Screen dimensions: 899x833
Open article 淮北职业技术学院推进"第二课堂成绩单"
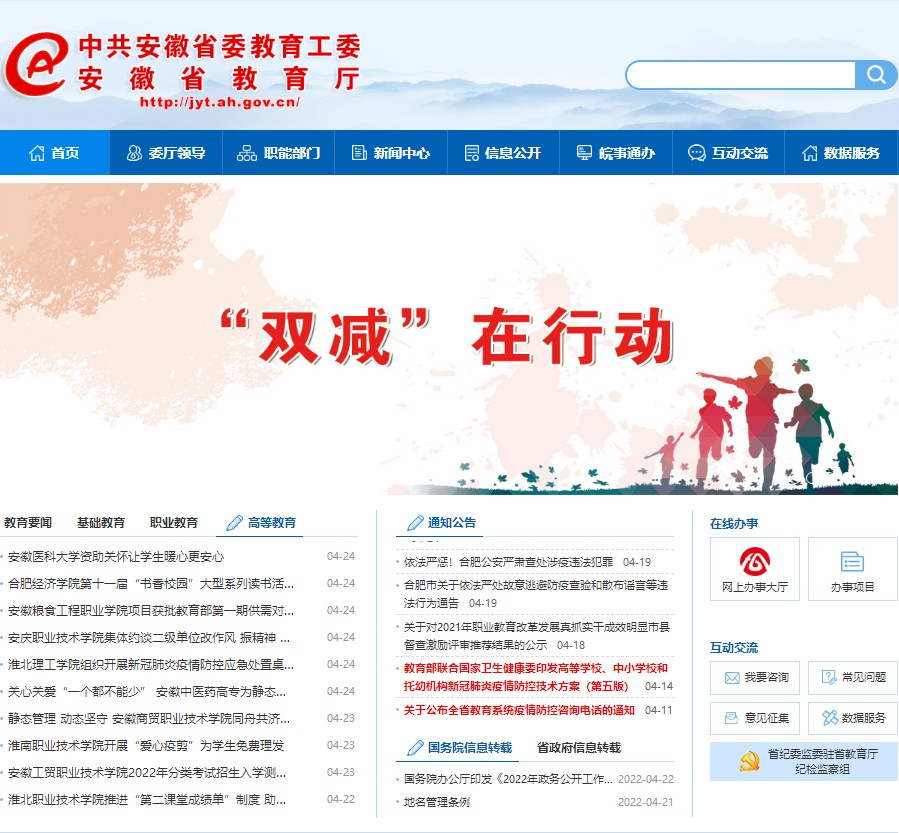tap(147, 799)
